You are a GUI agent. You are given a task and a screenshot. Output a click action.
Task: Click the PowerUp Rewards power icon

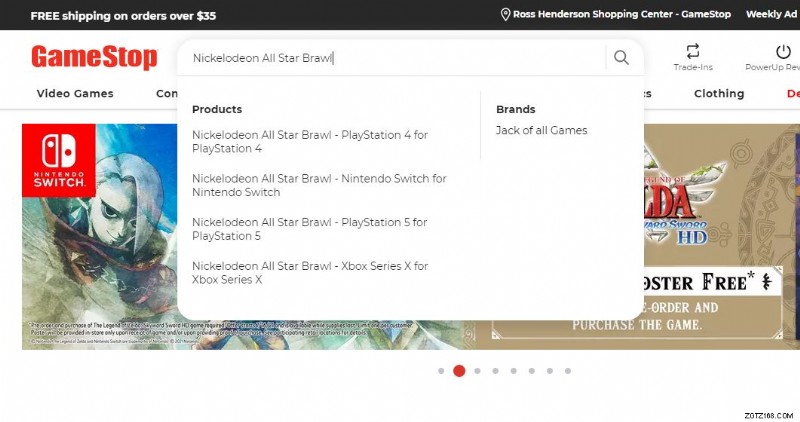click(x=783, y=51)
